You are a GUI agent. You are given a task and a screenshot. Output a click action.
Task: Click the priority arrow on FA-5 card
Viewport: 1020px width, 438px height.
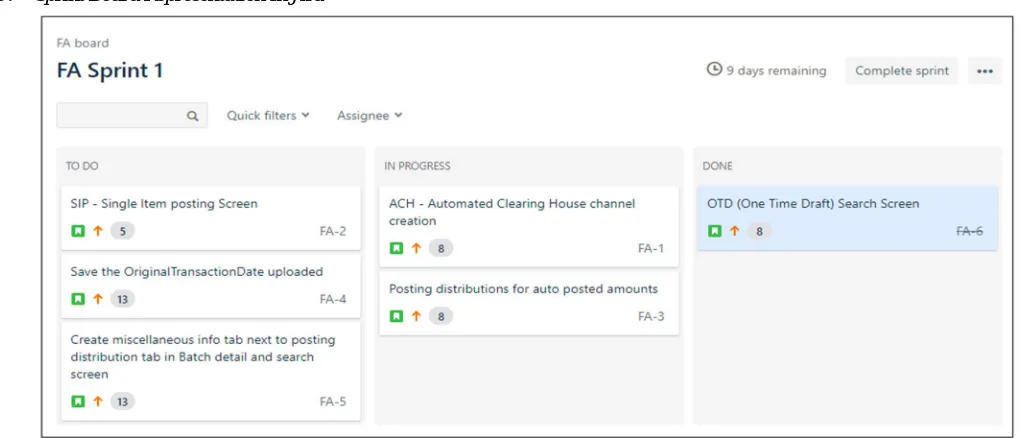pyautogui.click(x=98, y=402)
